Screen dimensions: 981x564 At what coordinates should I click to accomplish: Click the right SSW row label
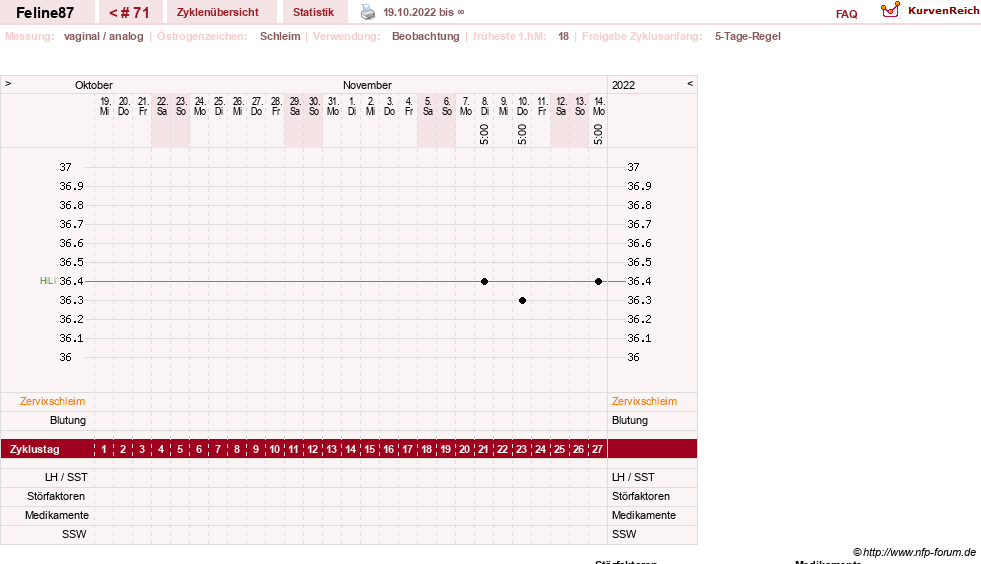624,534
